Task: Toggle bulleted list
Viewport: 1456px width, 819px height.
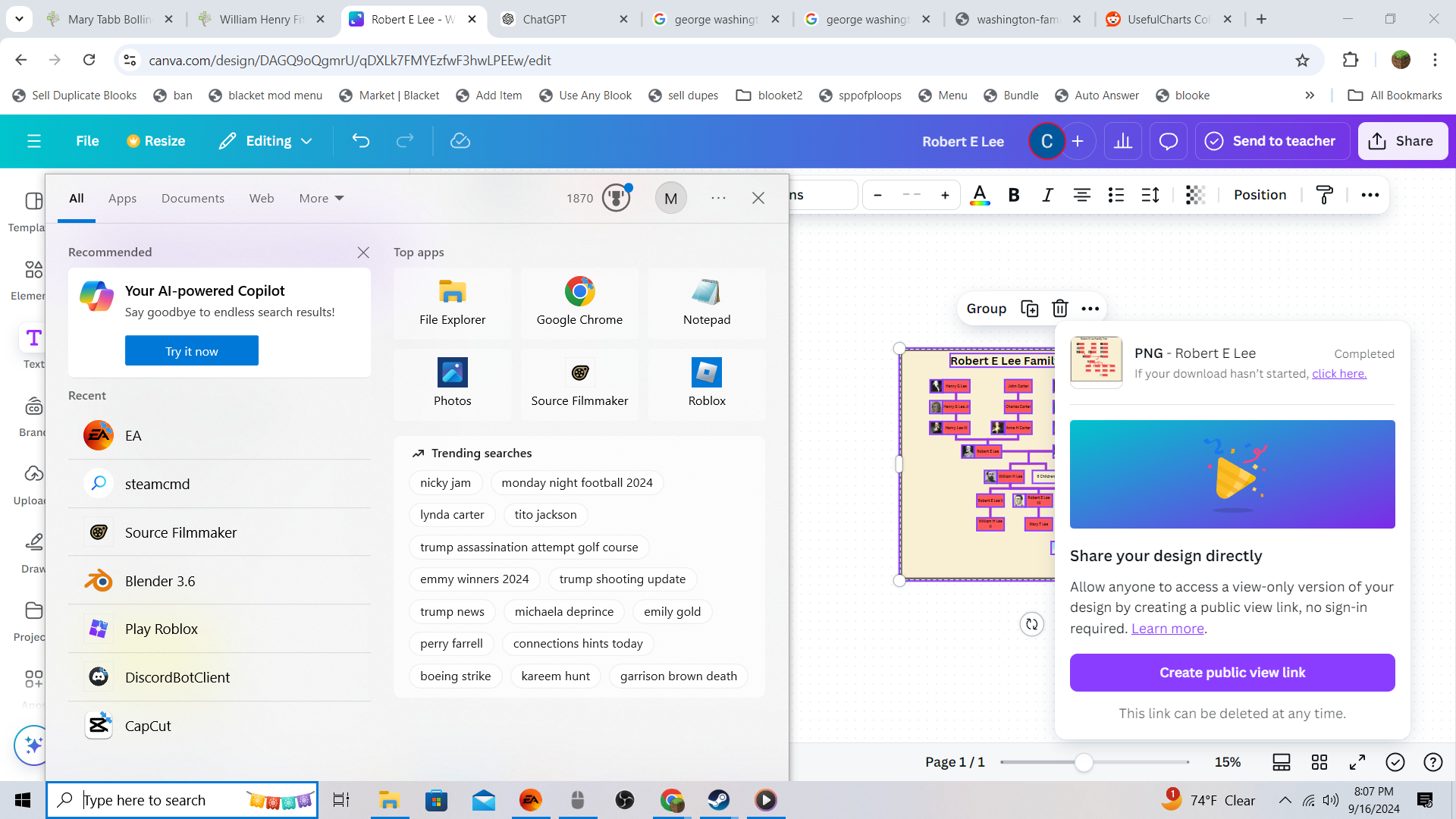Action: click(1116, 195)
